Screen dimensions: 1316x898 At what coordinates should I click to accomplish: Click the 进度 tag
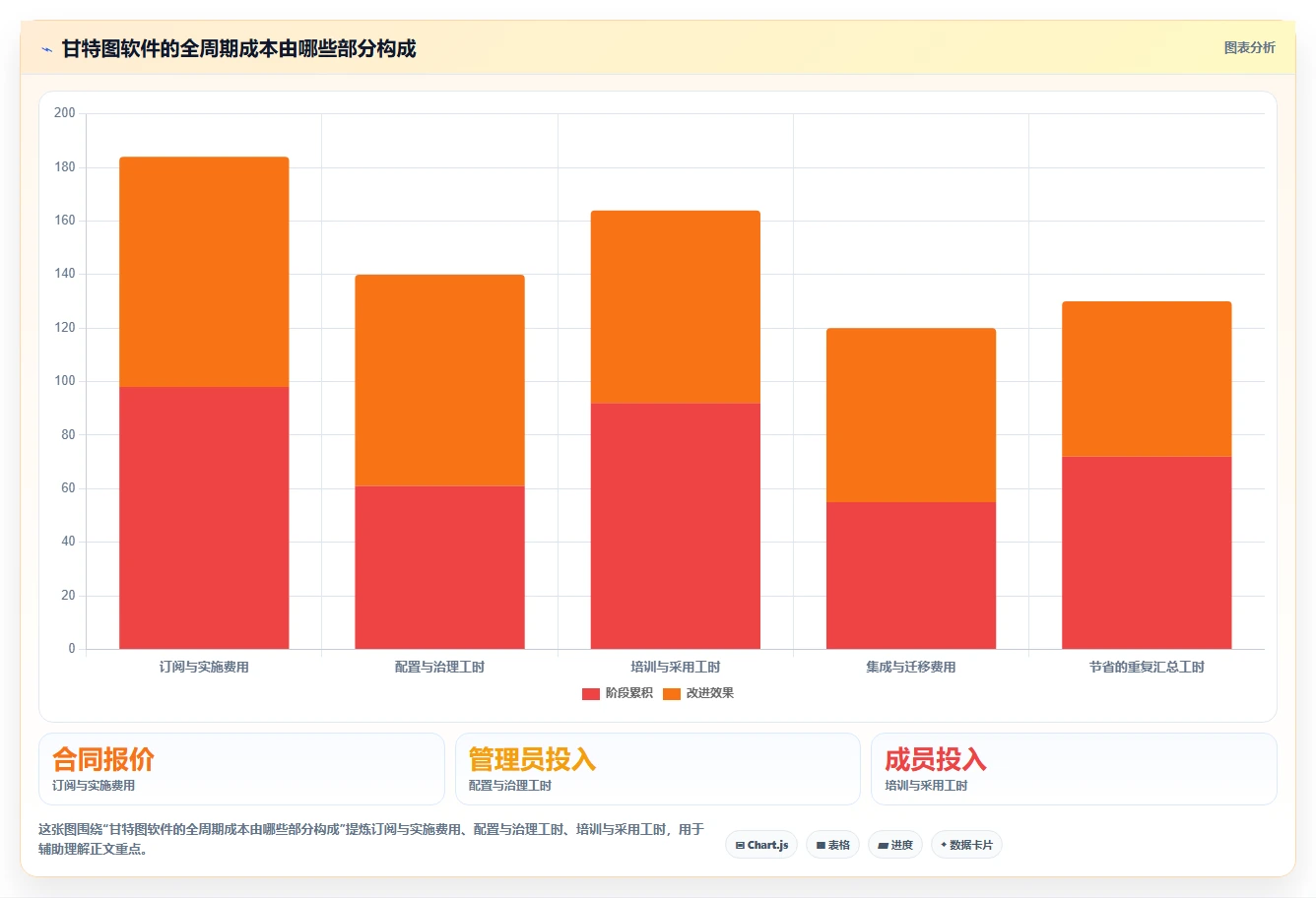coord(895,845)
